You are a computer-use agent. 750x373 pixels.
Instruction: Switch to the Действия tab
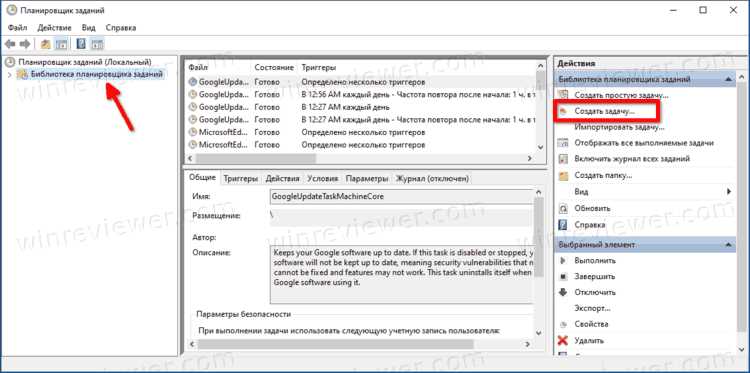click(x=283, y=178)
